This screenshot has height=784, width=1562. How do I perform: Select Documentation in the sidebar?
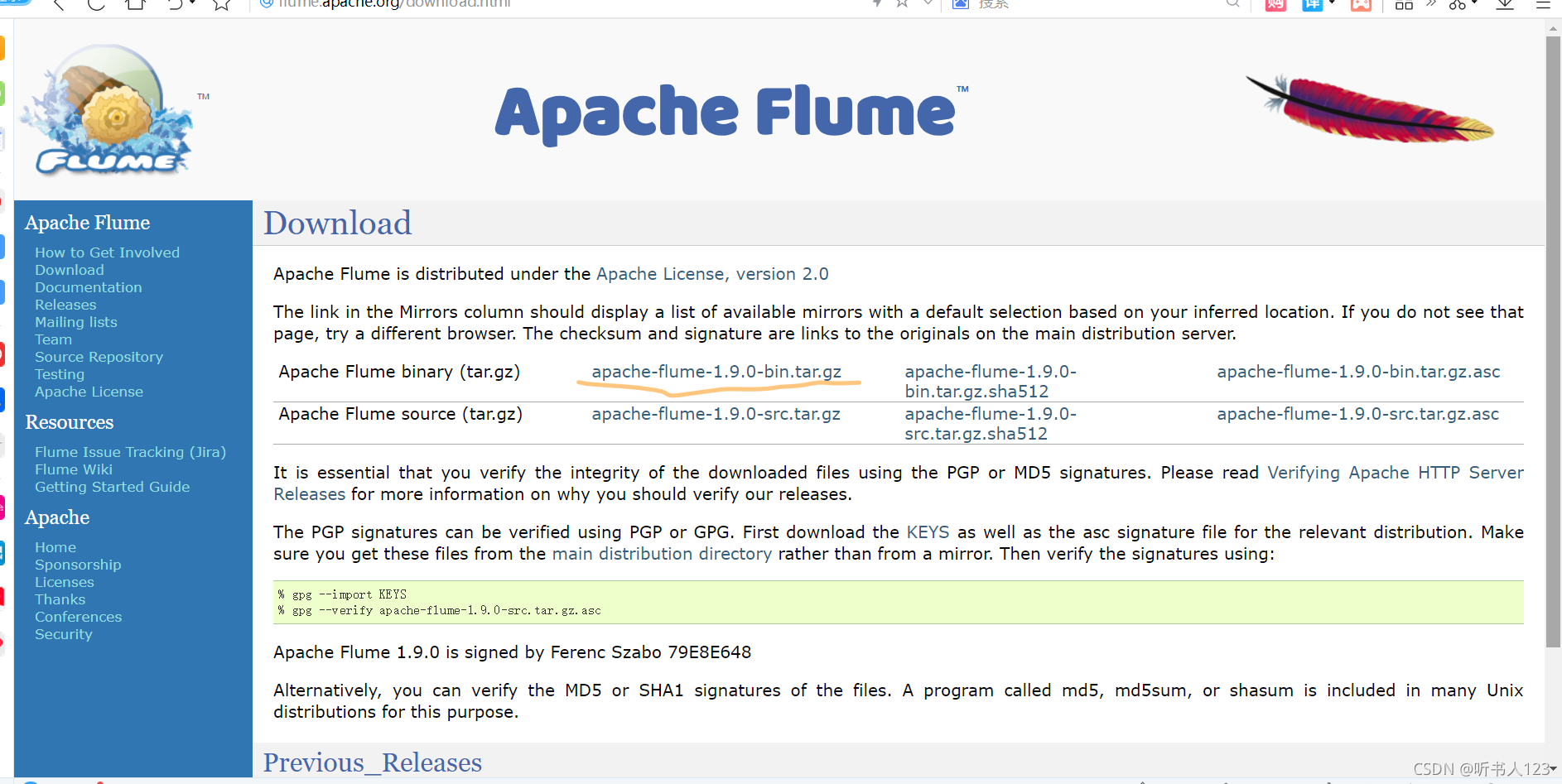(88, 287)
